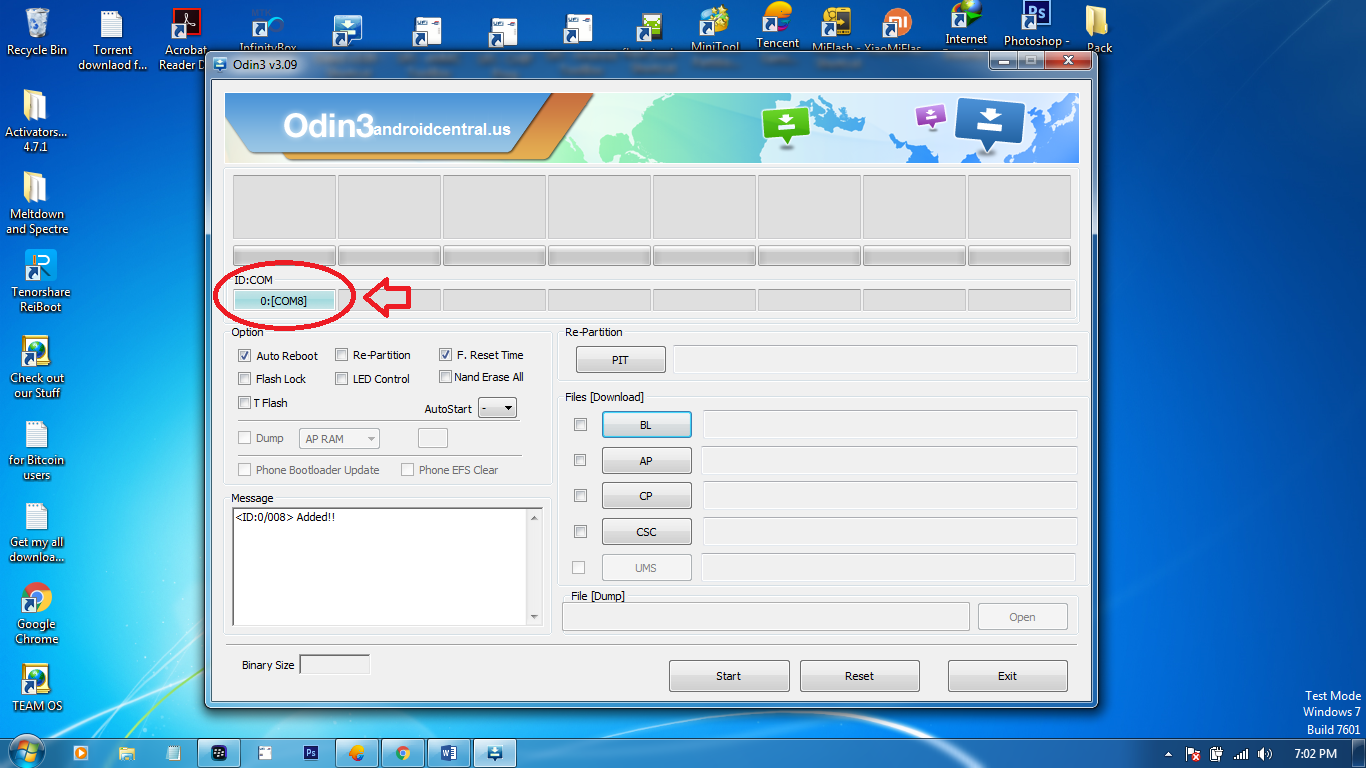Open the Recycle Bin desktop icon
Viewport: 1366px width, 768px height.
pos(37,31)
